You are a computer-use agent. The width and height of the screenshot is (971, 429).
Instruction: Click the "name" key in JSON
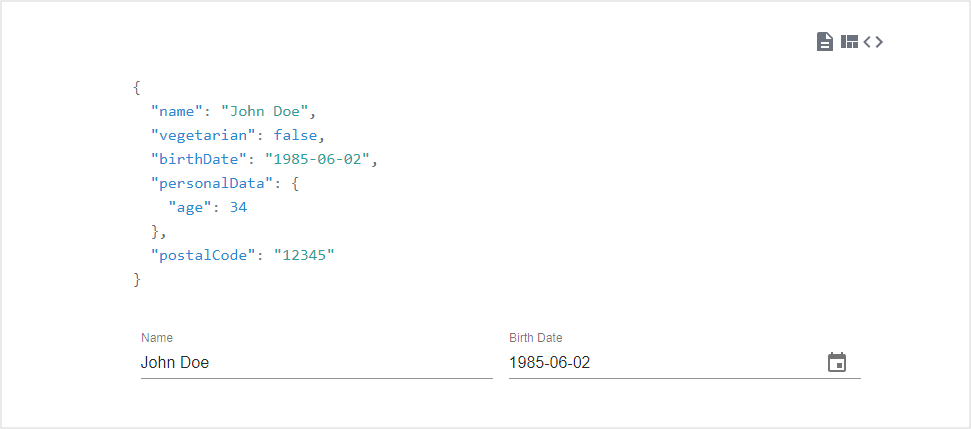click(x=177, y=111)
